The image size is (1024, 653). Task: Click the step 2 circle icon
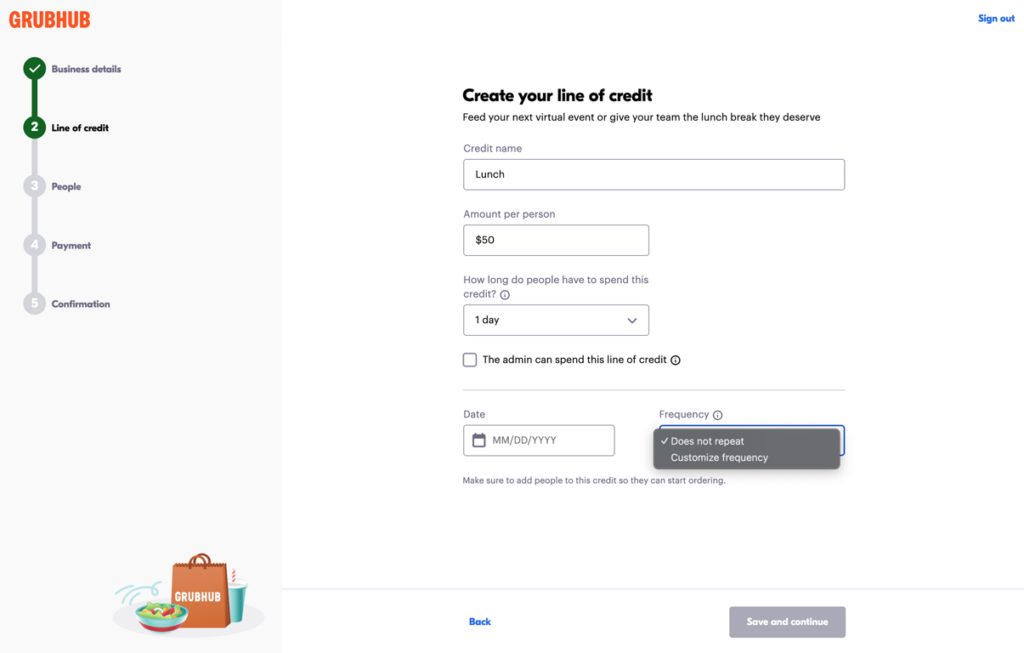tap(35, 127)
